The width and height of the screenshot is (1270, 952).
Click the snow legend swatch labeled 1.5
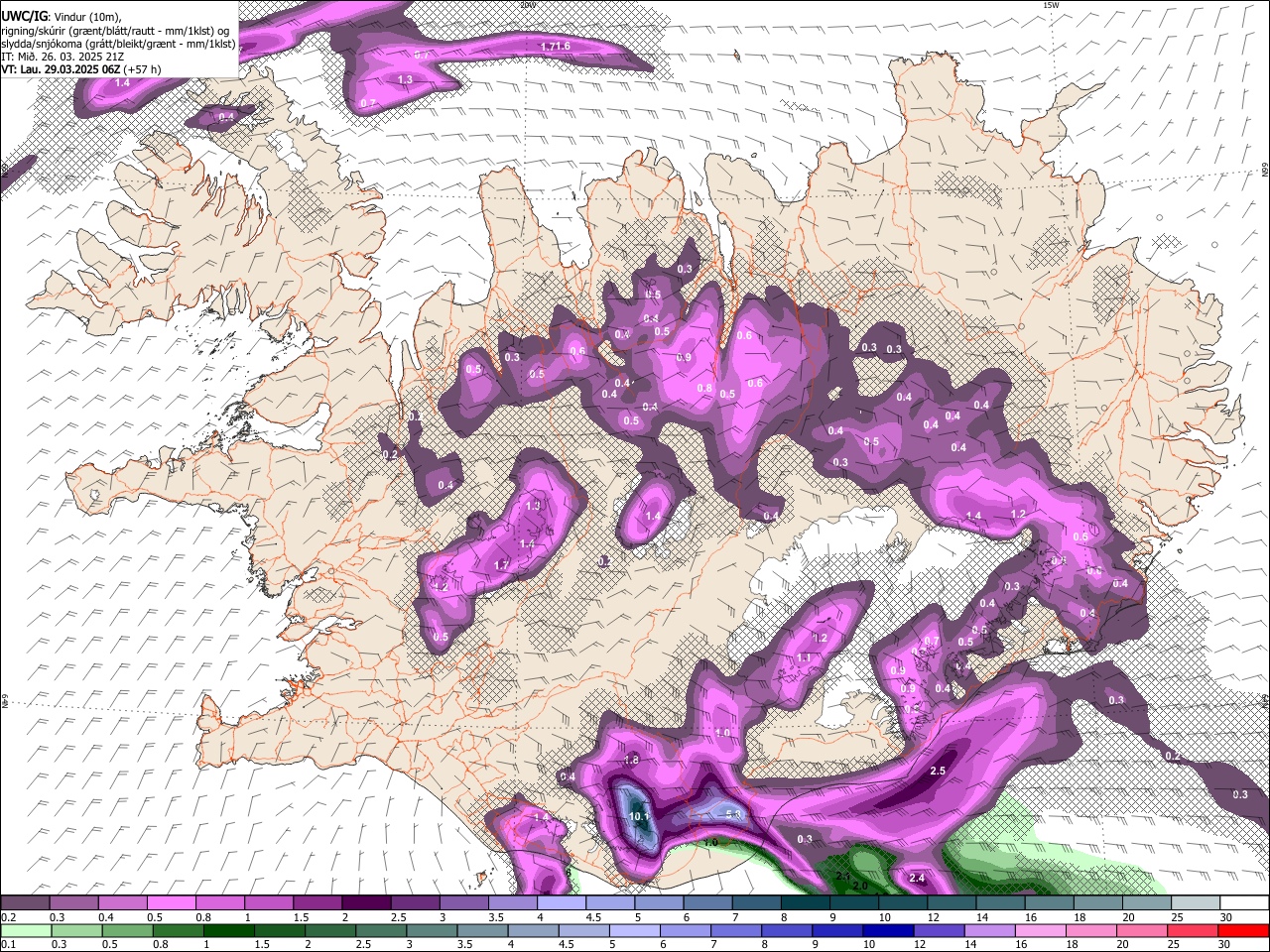click(x=317, y=903)
